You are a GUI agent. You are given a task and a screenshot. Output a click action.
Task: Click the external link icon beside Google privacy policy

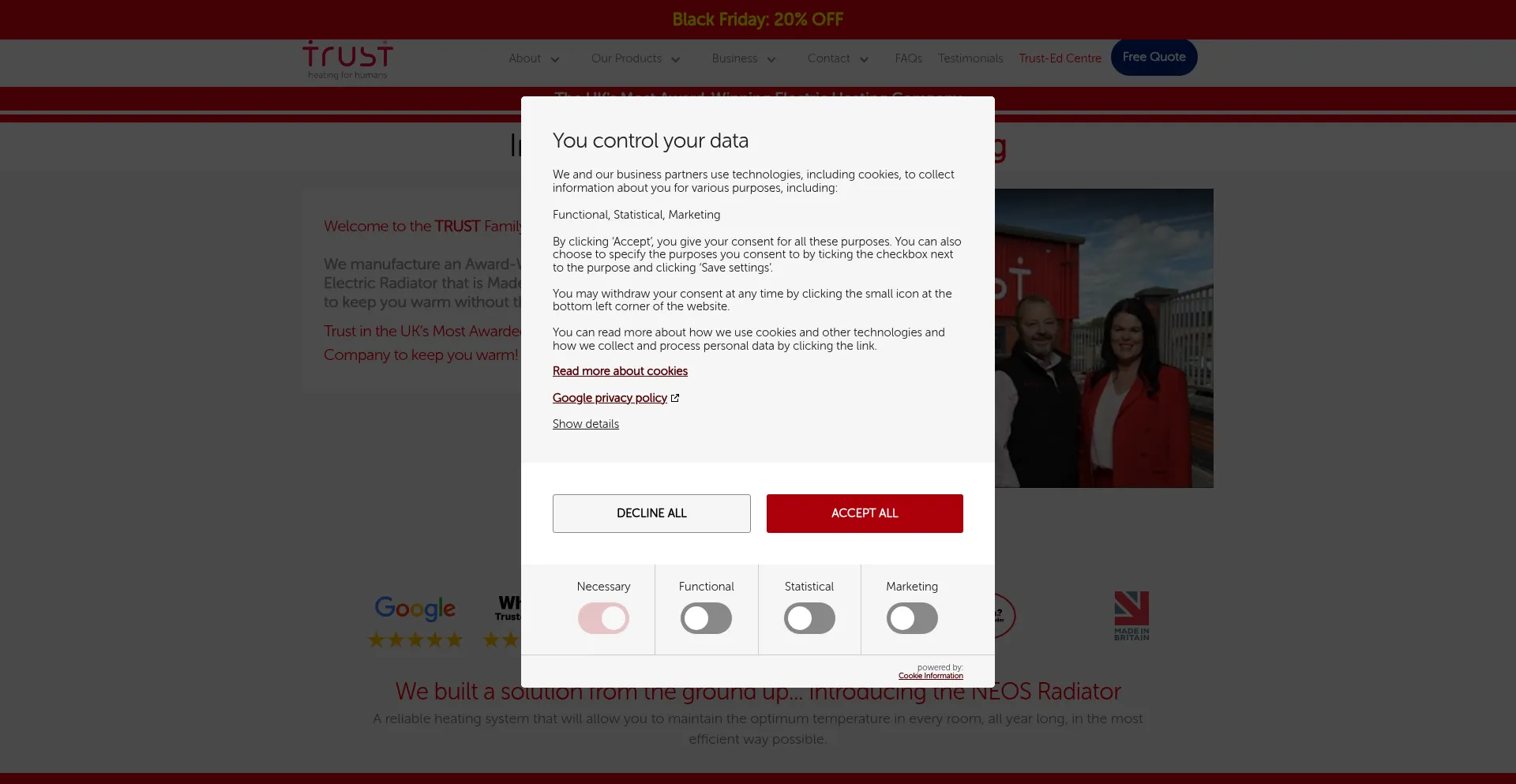pyautogui.click(x=675, y=398)
